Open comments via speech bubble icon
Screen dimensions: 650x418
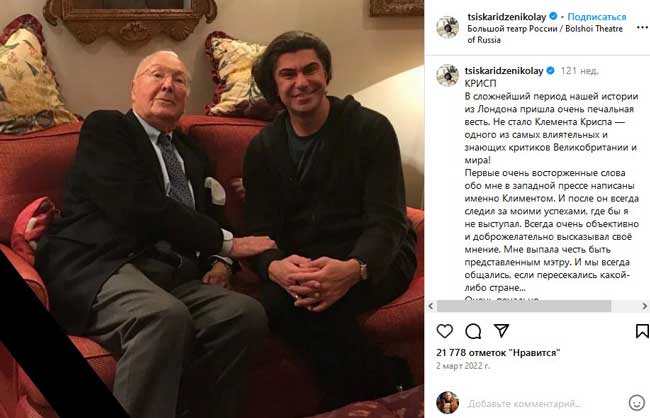click(x=473, y=331)
